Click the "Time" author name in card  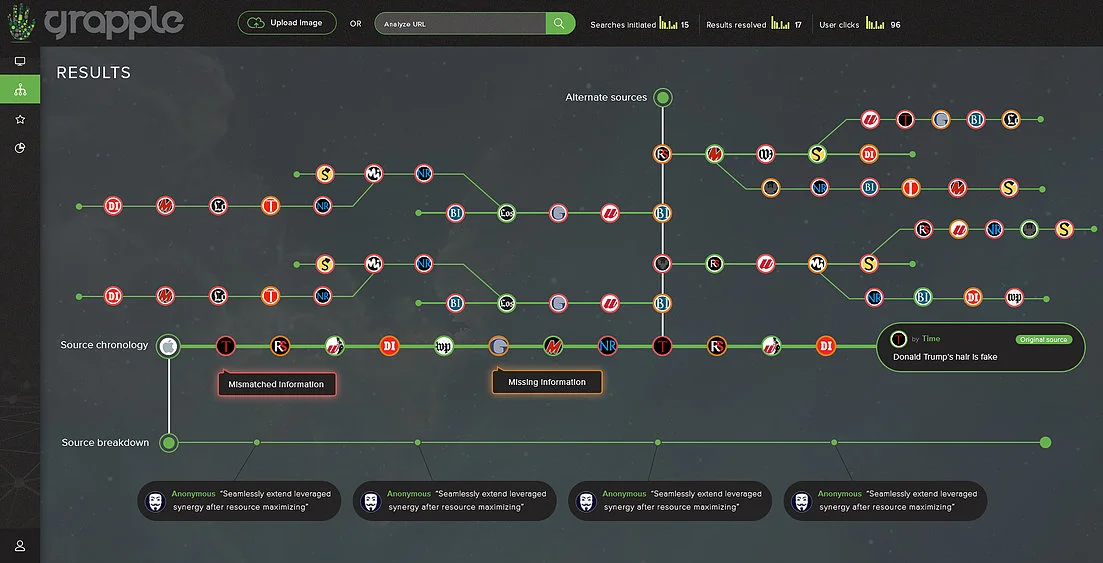pyautogui.click(x=931, y=339)
